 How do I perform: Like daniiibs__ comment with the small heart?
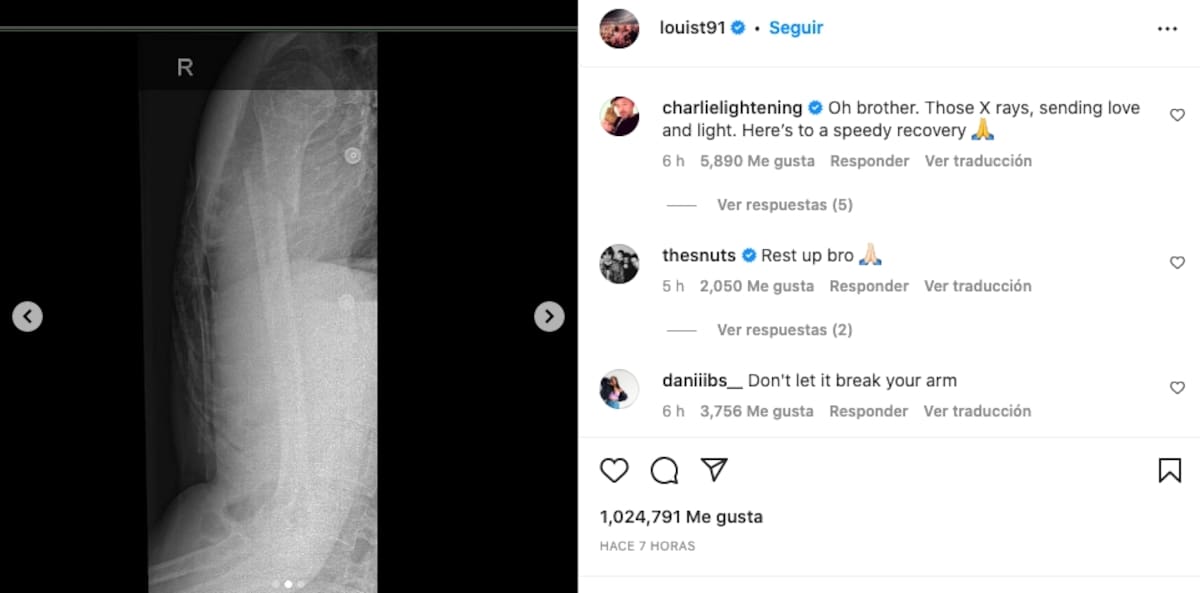click(1177, 387)
